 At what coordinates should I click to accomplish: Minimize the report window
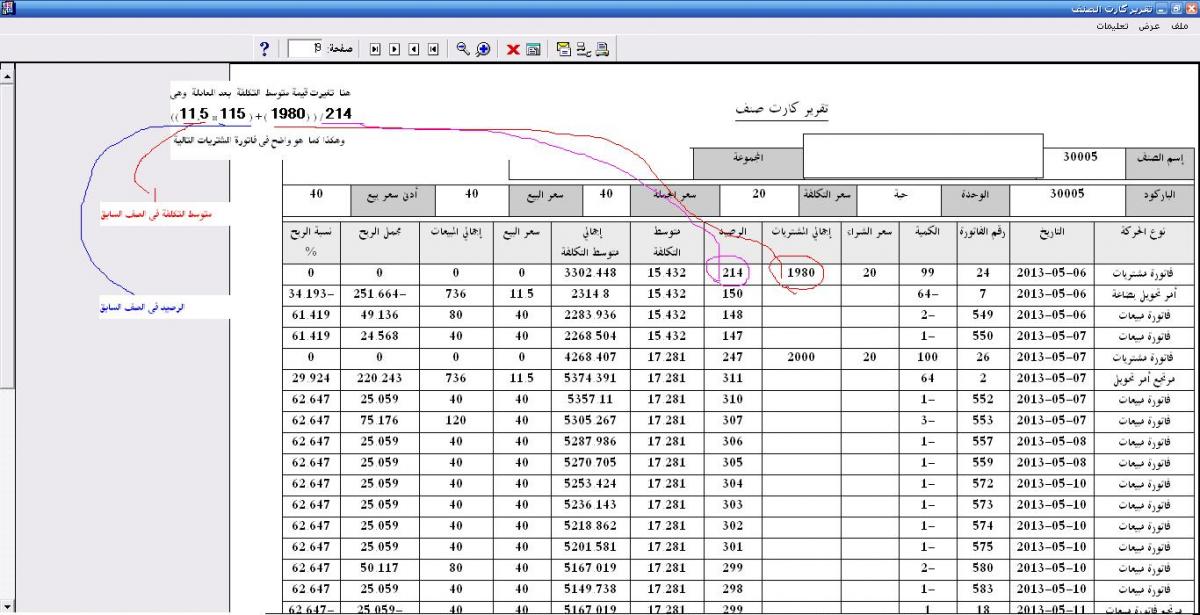[1162, 8]
